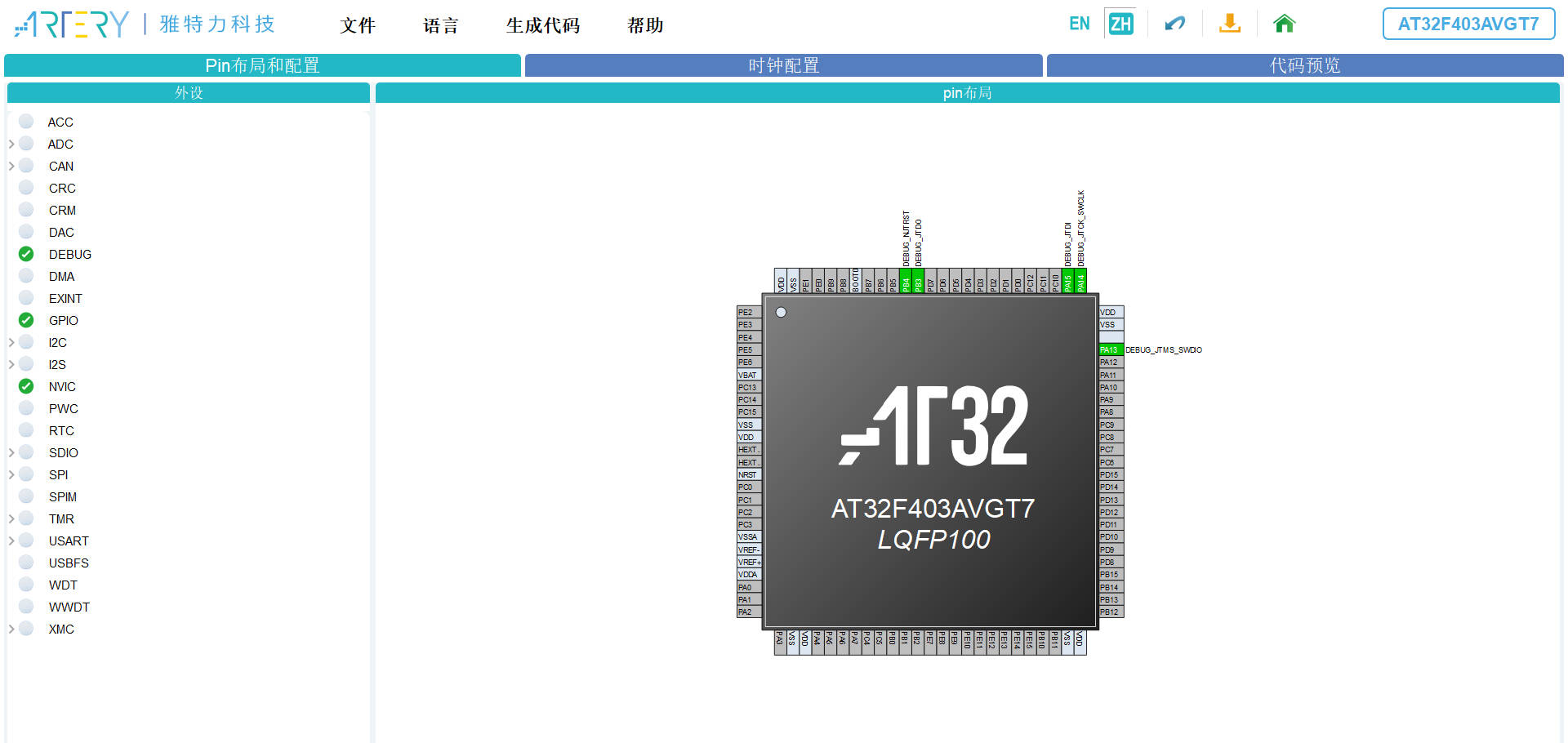
Task: Switch to the 时钟配置 tab
Action: click(x=783, y=65)
